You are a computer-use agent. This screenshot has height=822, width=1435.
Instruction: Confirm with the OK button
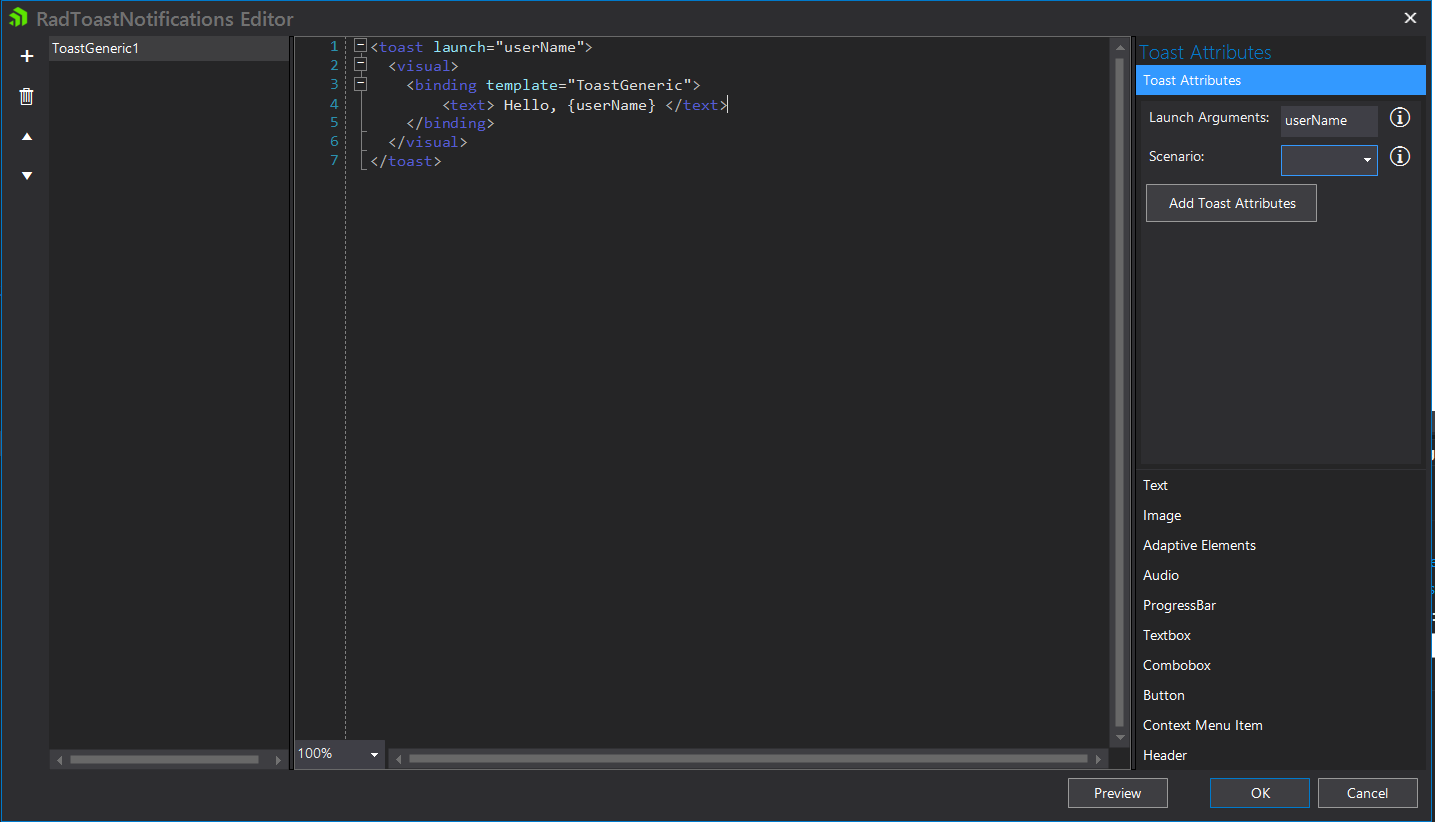(1260, 793)
